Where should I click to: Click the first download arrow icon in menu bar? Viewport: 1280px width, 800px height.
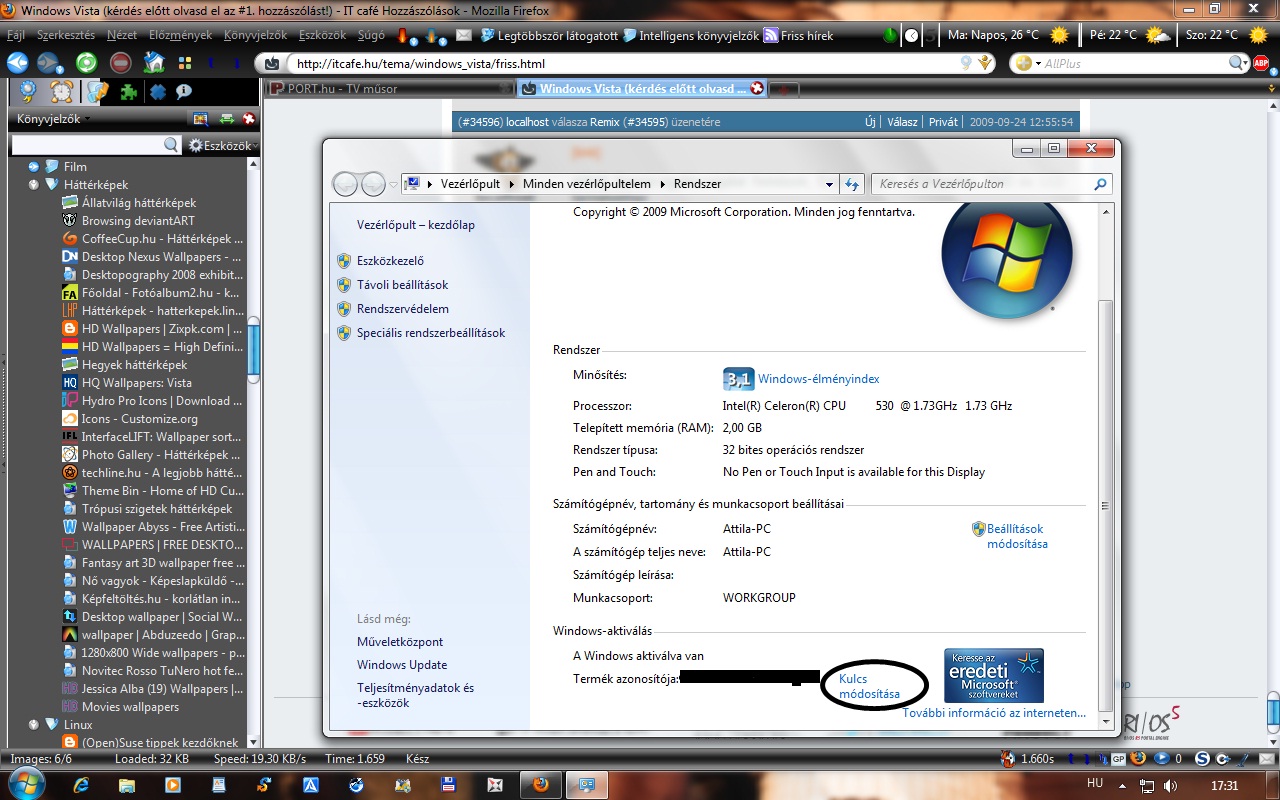[404, 35]
